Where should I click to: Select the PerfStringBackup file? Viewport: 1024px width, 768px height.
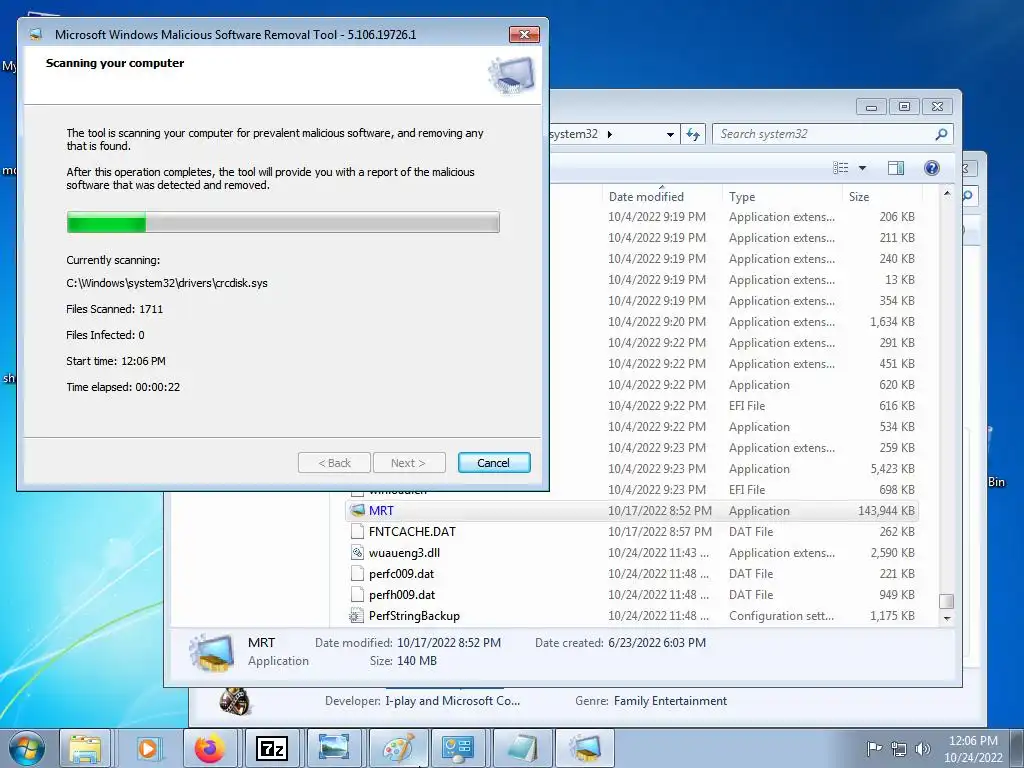pos(632,615)
